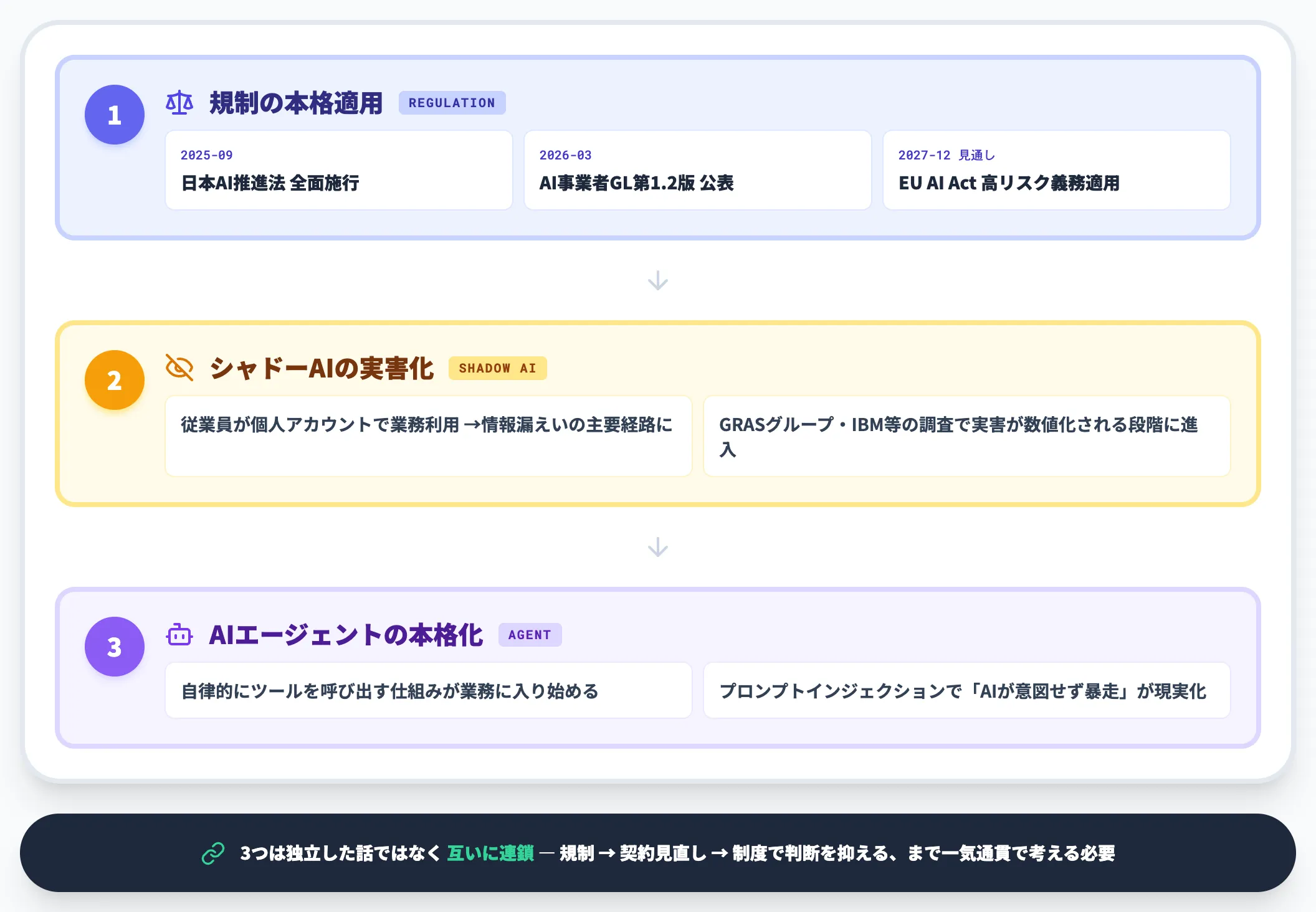Click the AIエージェントの本格化 heading

click(x=346, y=635)
